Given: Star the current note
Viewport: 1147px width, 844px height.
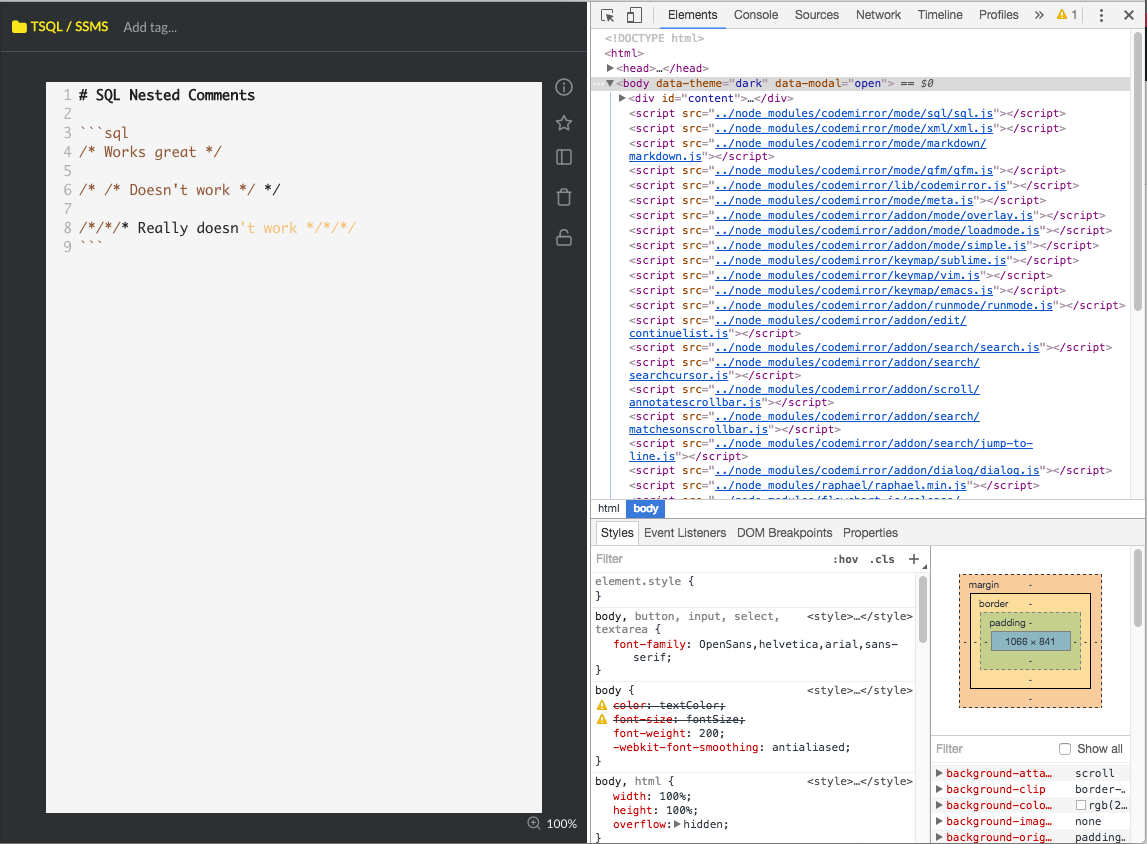Looking at the screenshot, I should coord(563,122).
